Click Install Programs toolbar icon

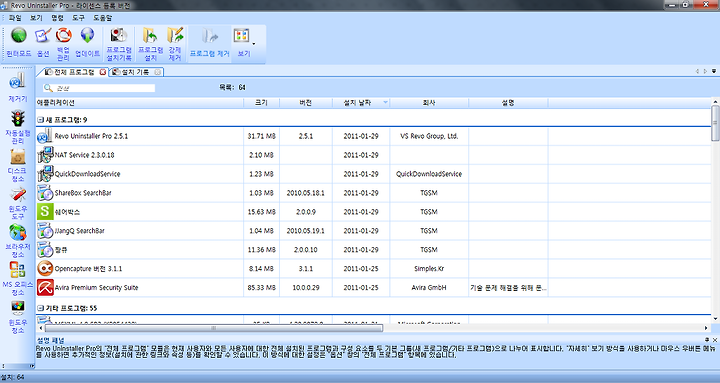150,35
